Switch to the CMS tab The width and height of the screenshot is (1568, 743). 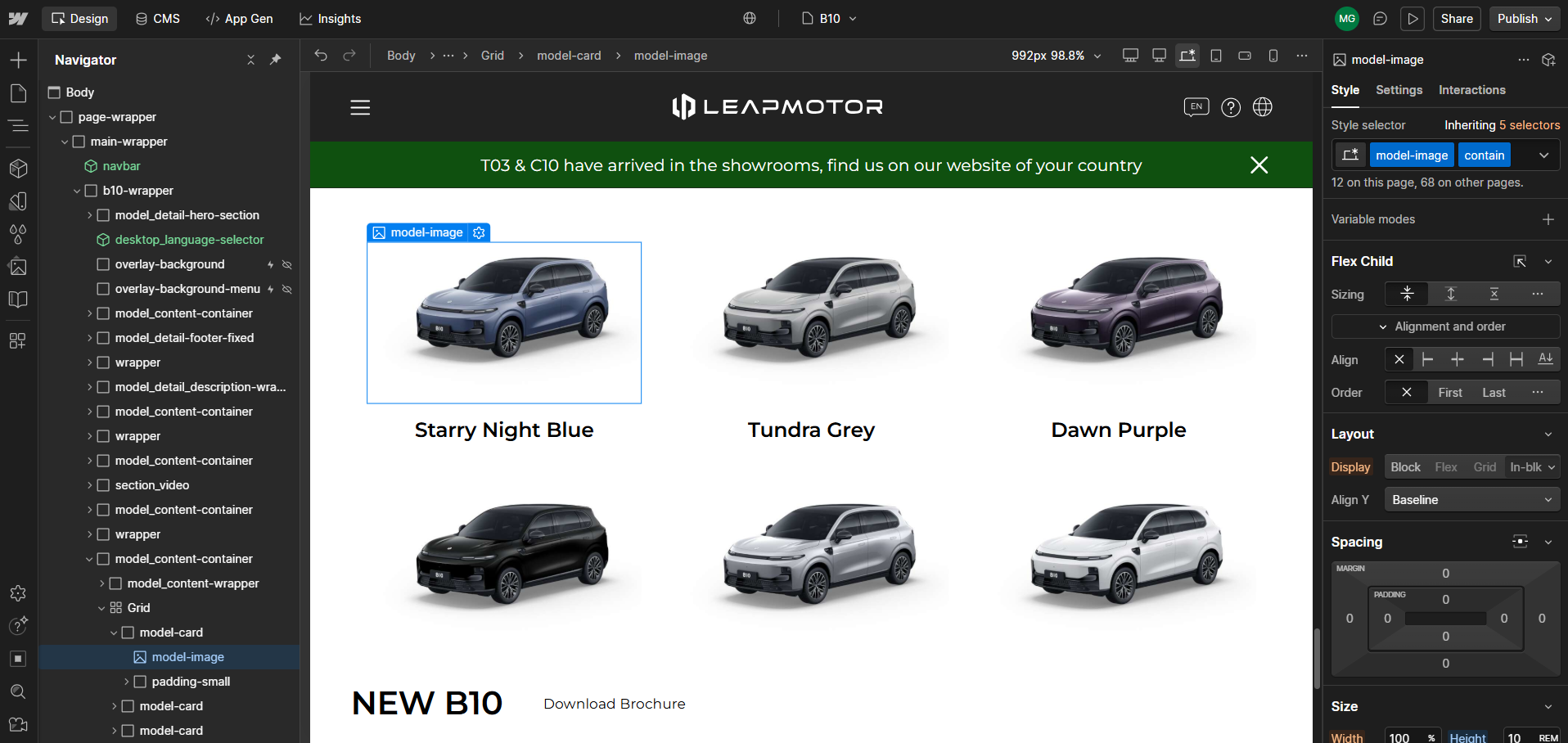[157, 18]
